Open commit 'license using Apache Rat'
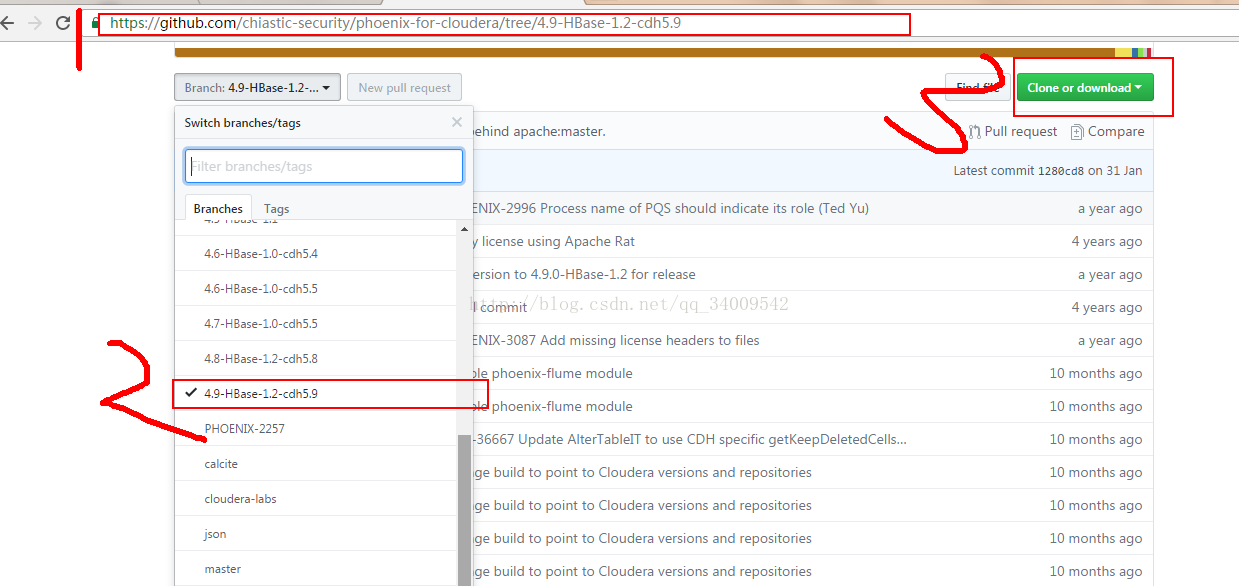 tap(552, 241)
